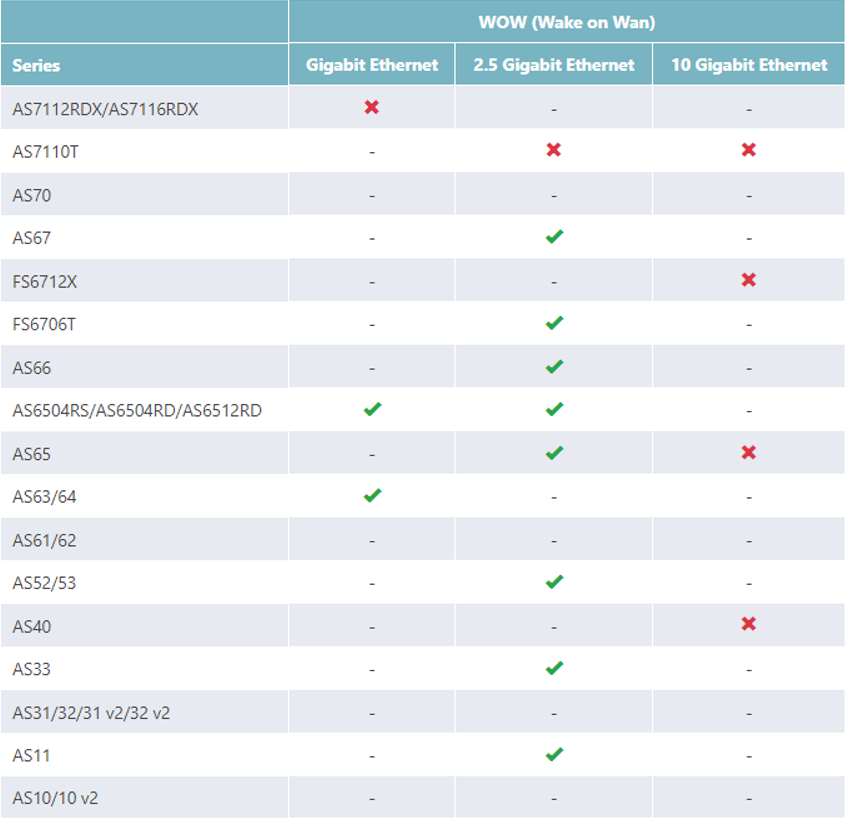Click the 10 Gigabit Ethernet column header
845x818 pixels.
(x=749, y=65)
